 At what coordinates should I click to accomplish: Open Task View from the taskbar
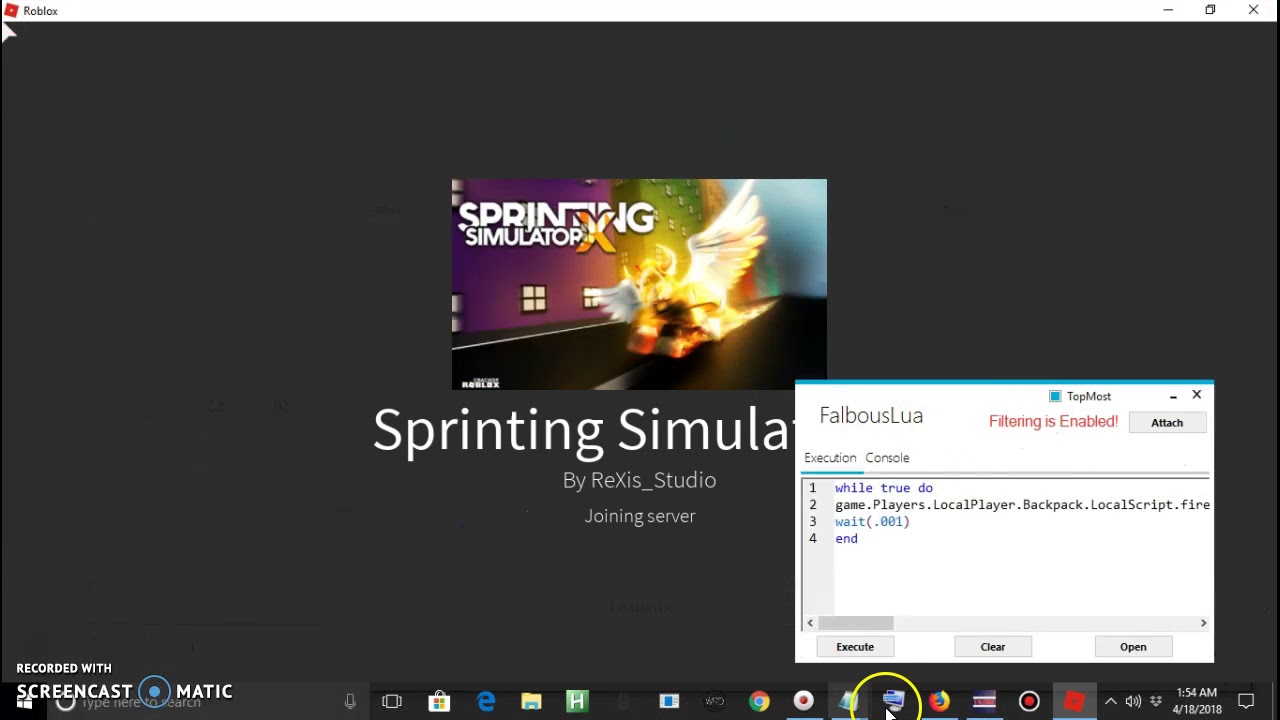[x=392, y=701]
